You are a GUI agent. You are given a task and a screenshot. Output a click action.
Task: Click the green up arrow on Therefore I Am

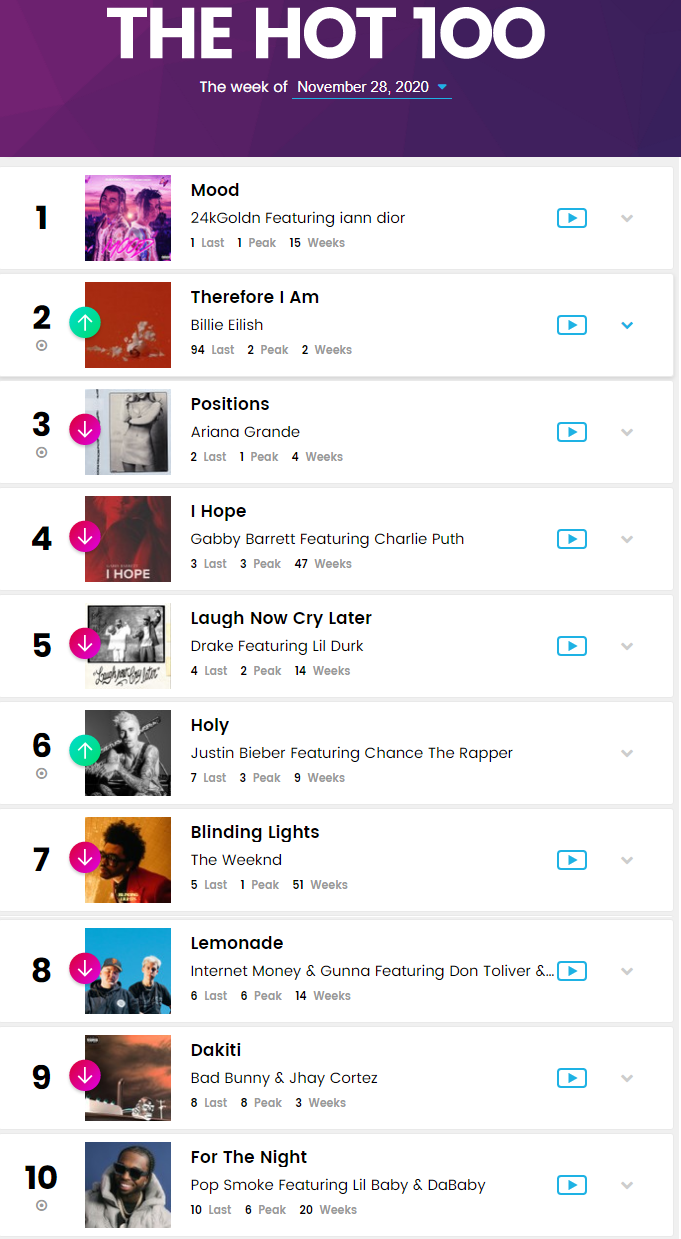pyautogui.click(x=85, y=322)
